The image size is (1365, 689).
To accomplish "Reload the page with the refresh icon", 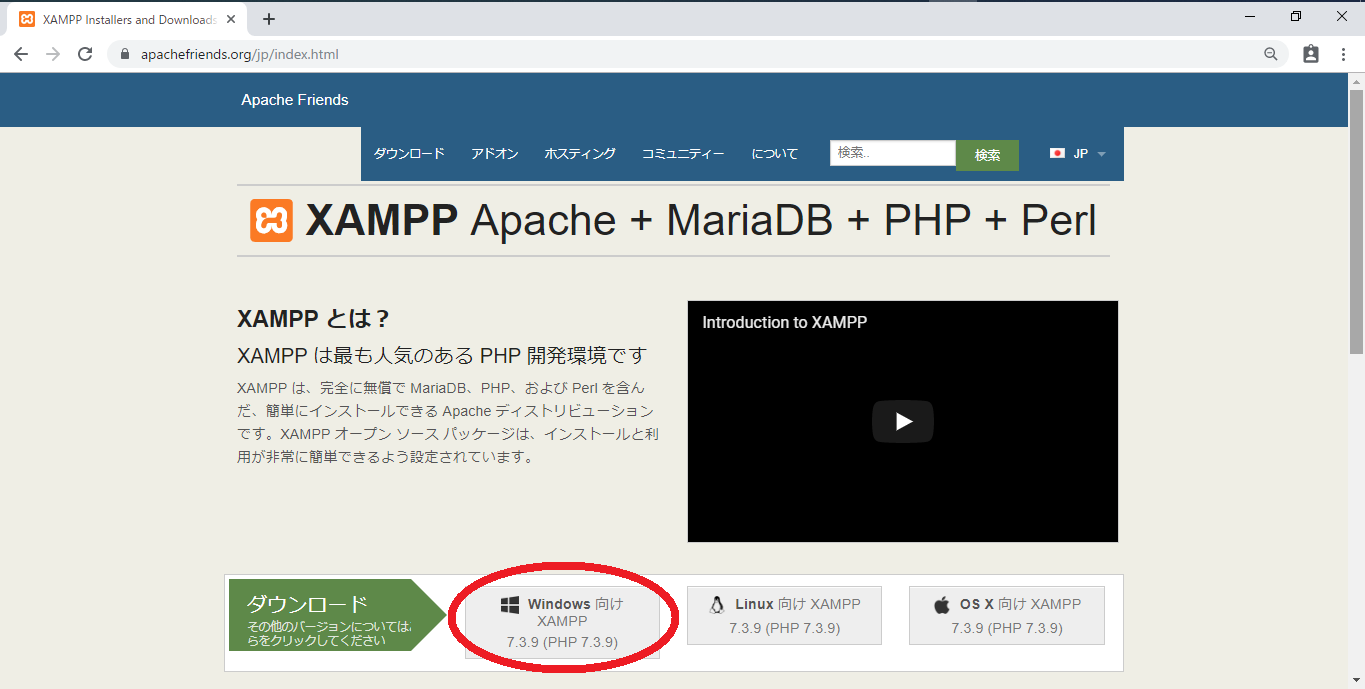I will tap(85, 54).
